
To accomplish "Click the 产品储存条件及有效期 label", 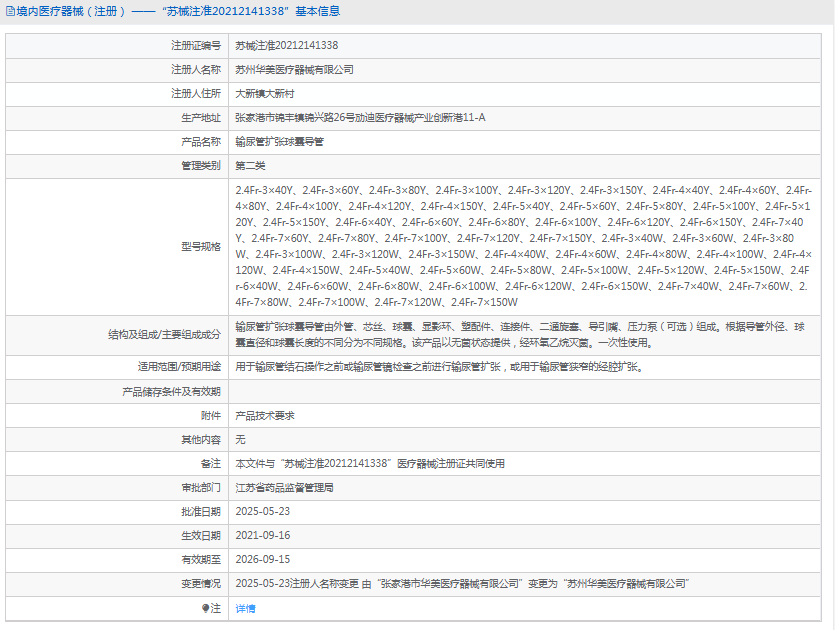I will (x=171, y=392).
